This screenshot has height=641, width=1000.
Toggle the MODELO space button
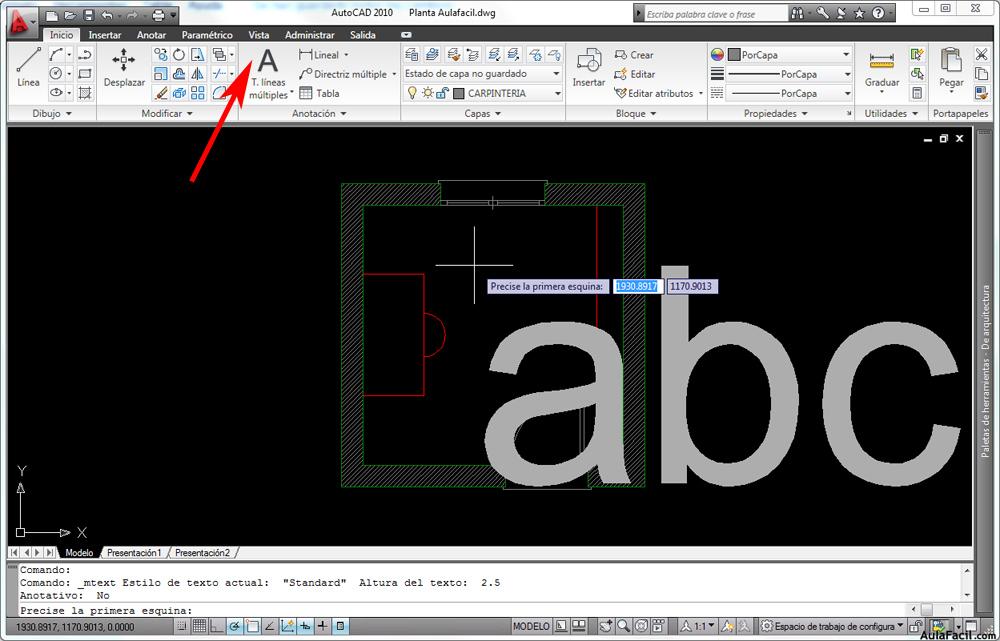(531, 626)
